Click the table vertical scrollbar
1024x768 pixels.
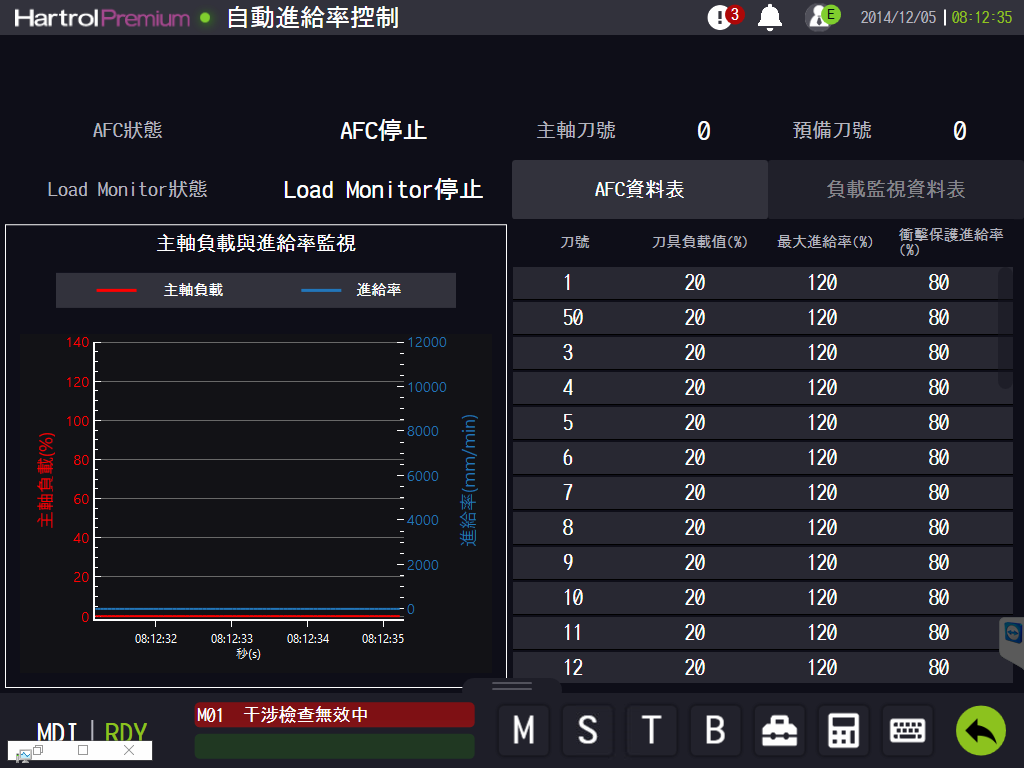pos(1005,328)
